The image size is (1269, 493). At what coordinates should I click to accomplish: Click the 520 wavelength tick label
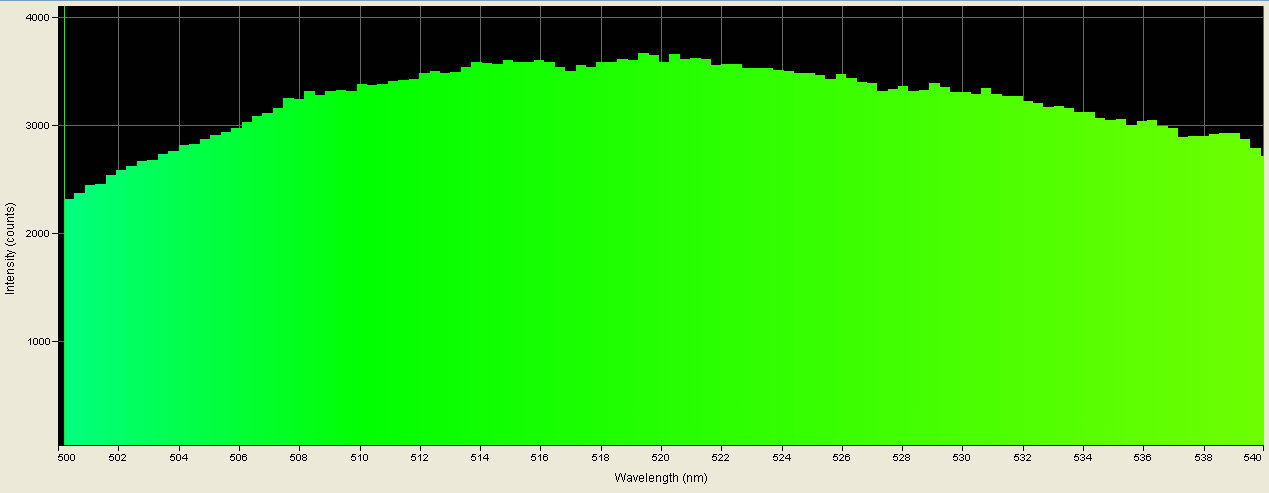click(x=661, y=460)
